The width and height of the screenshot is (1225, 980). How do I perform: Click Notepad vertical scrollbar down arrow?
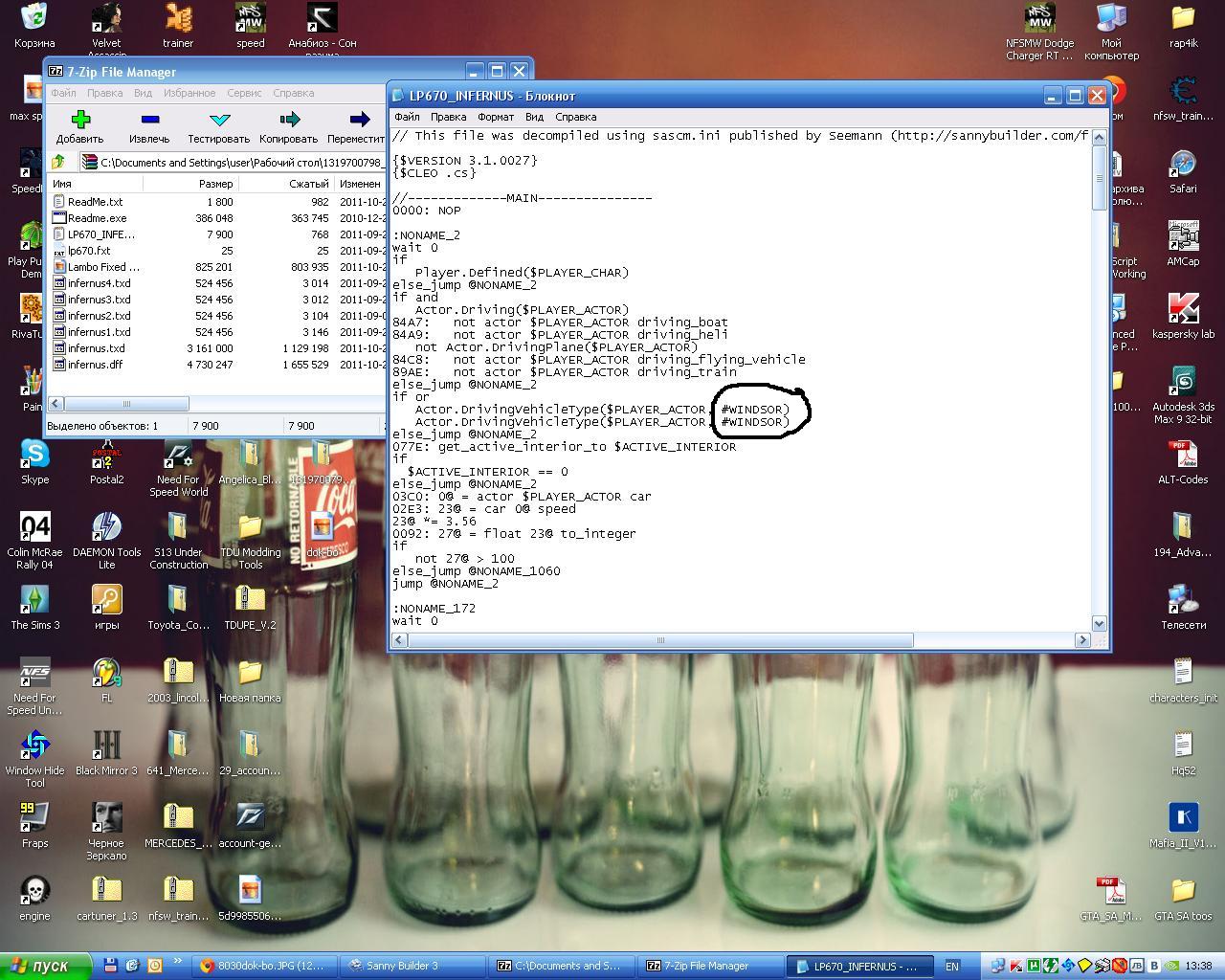(x=1099, y=623)
